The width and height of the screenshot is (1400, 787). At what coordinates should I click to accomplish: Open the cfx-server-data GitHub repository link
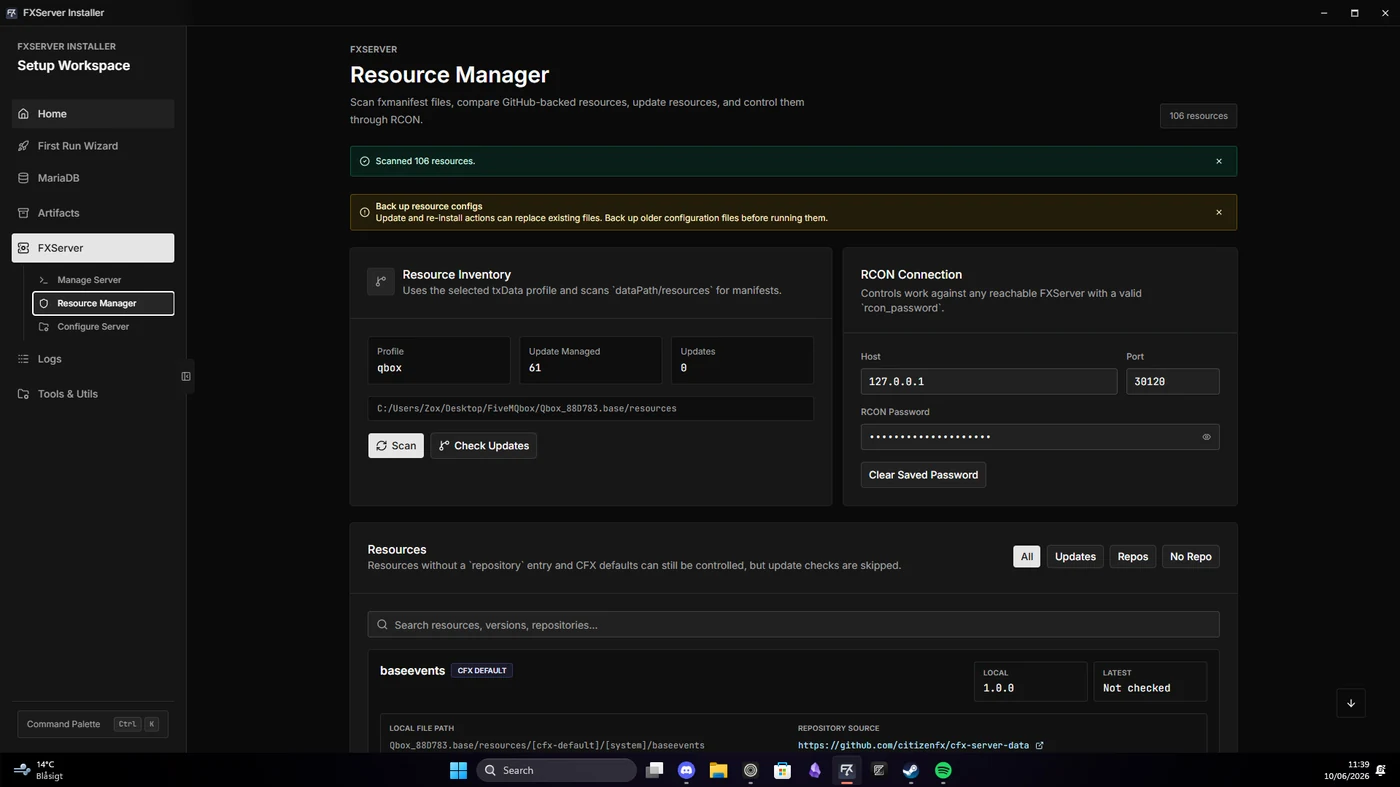pos(913,745)
